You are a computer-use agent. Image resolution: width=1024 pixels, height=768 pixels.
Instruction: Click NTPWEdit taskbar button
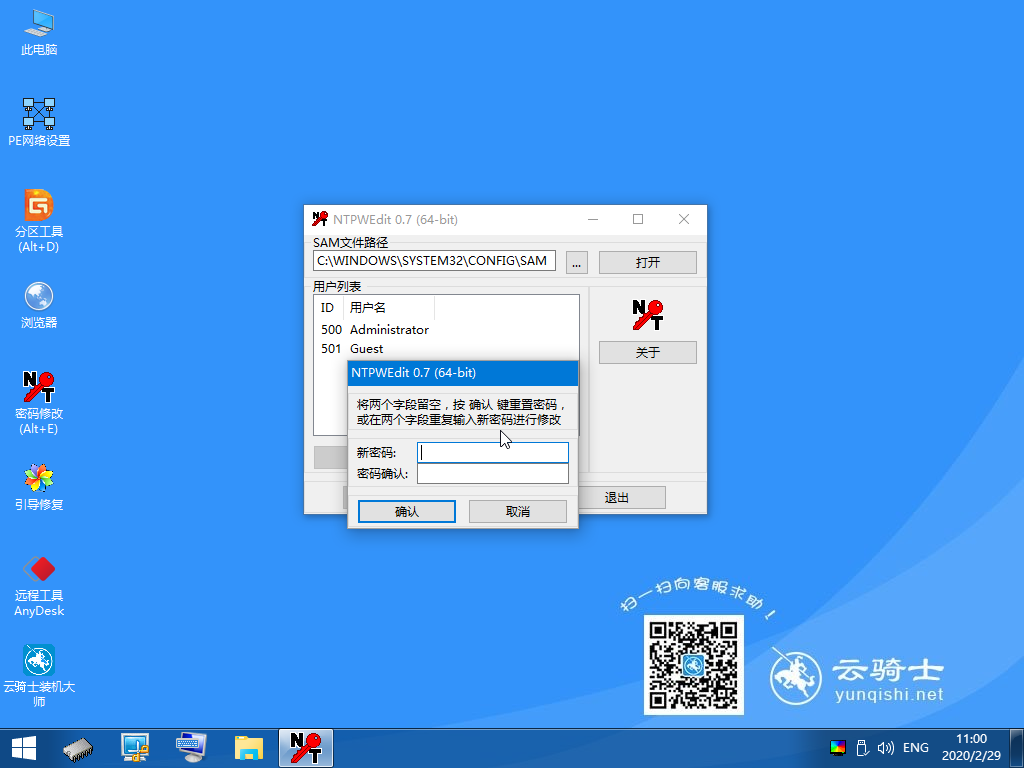[306, 748]
